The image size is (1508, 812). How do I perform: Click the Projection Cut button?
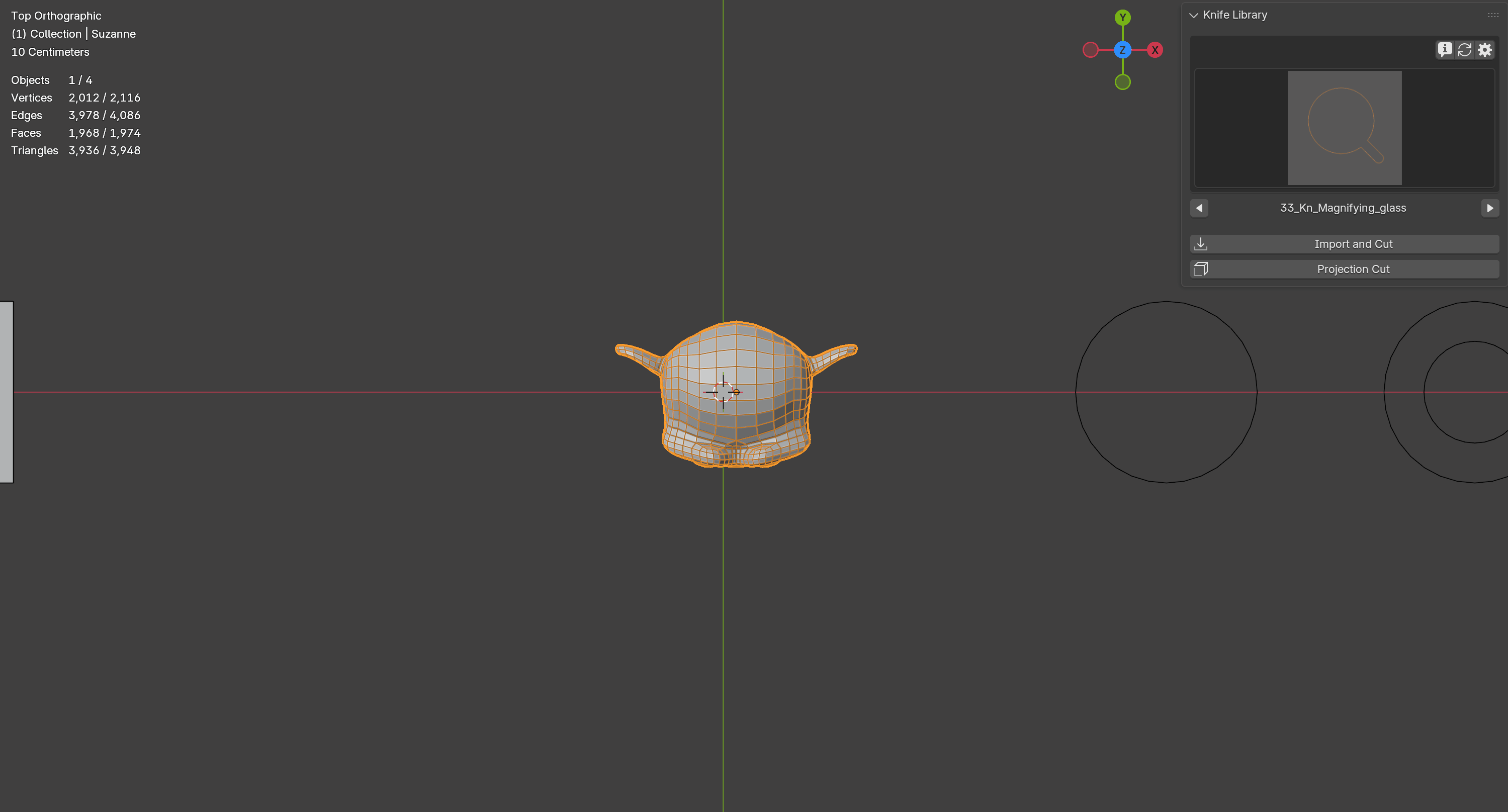point(1344,269)
